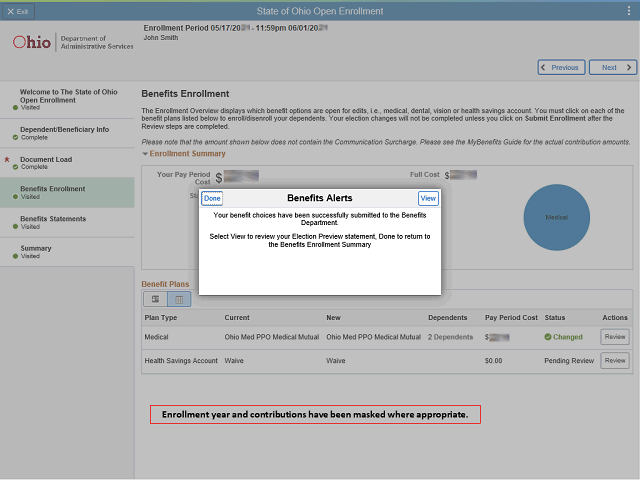Screen dimensions: 640x480
Task: Click the red asterisk by Document Load
Action: [x=7, y=160]
